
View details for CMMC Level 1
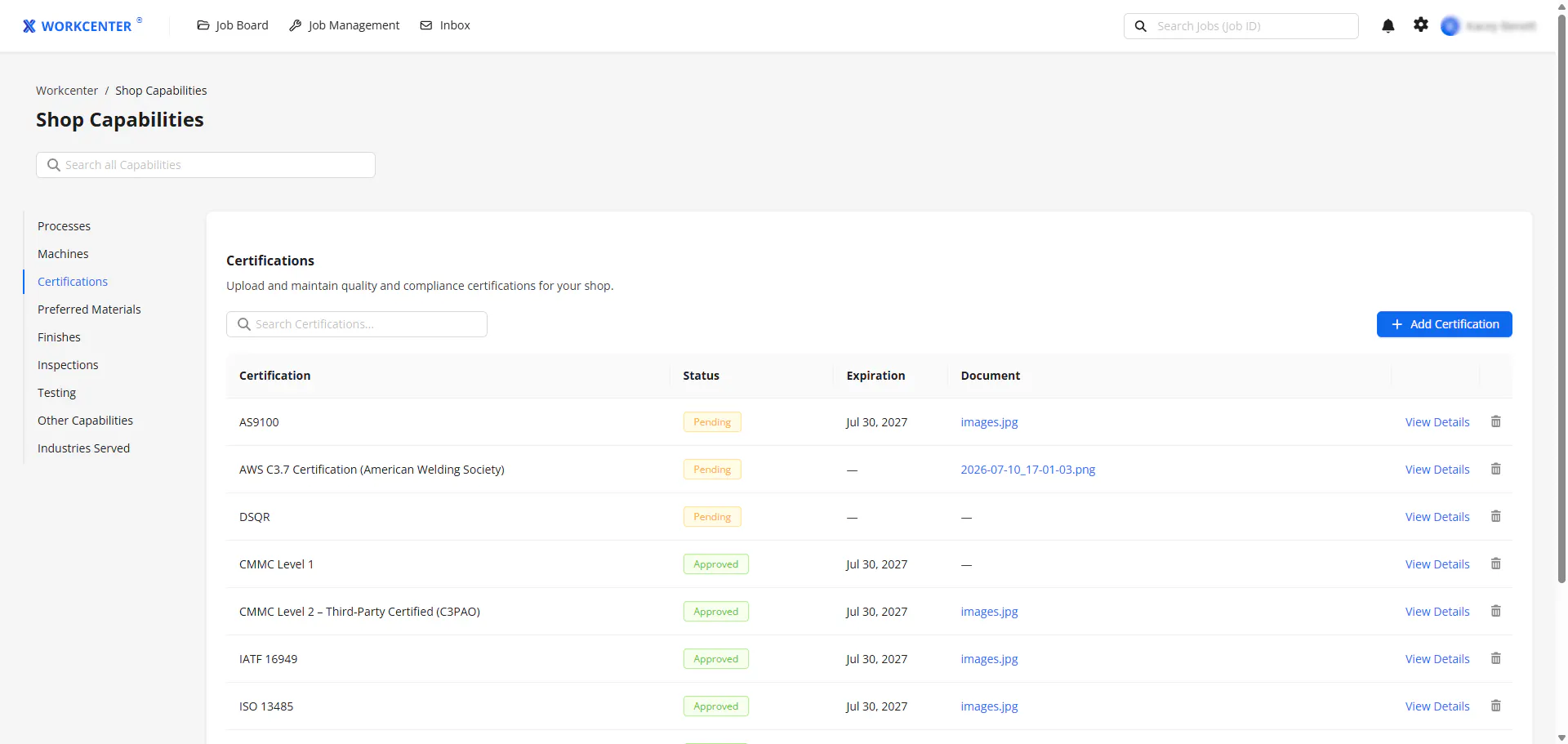tap(1437, 564)
